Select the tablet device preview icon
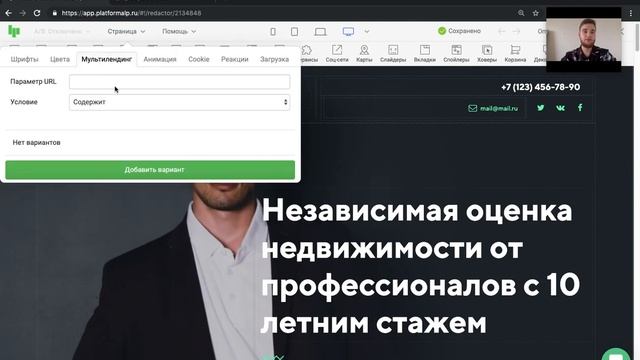Viewport: 640px width, 360px height. pos(294,31)
